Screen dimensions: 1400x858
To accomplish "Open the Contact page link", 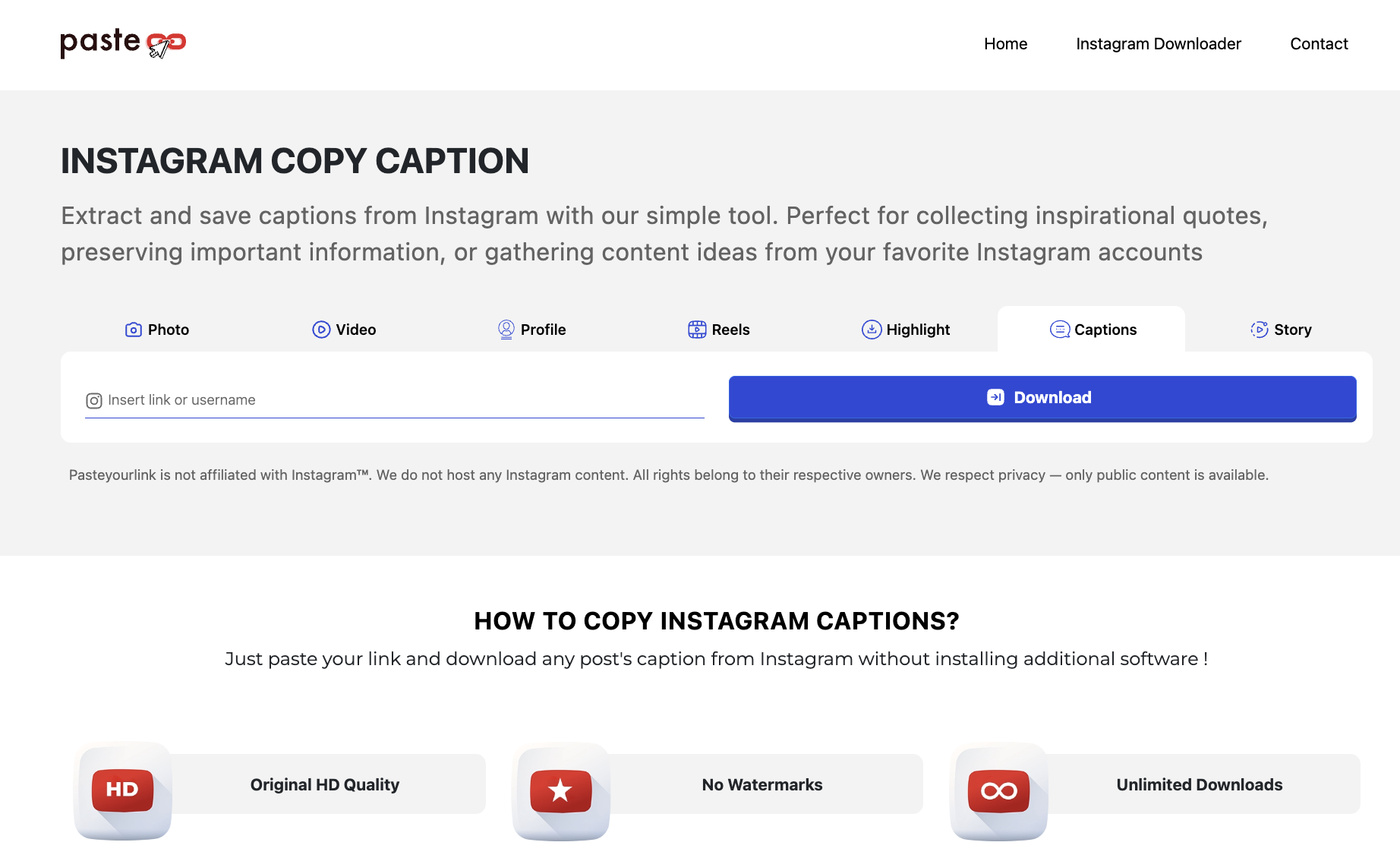I will point(1319,44).
